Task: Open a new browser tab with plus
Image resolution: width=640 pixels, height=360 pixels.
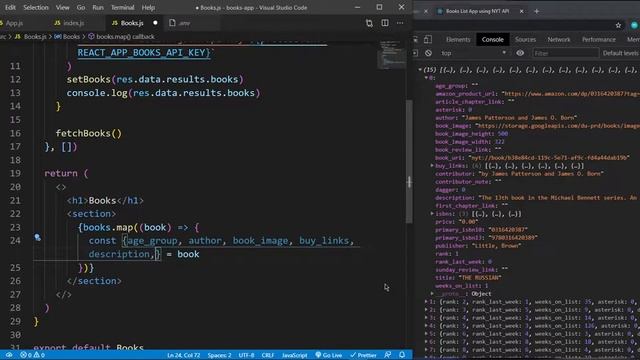Action: pyautogui.click(x=537, y=11)
